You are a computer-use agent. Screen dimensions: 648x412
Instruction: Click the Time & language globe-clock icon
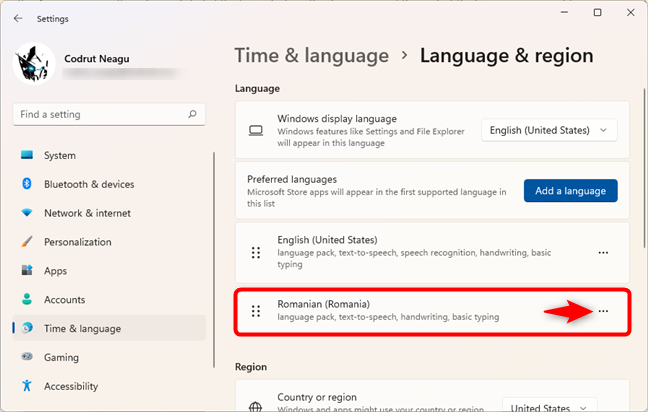point(27,328)
